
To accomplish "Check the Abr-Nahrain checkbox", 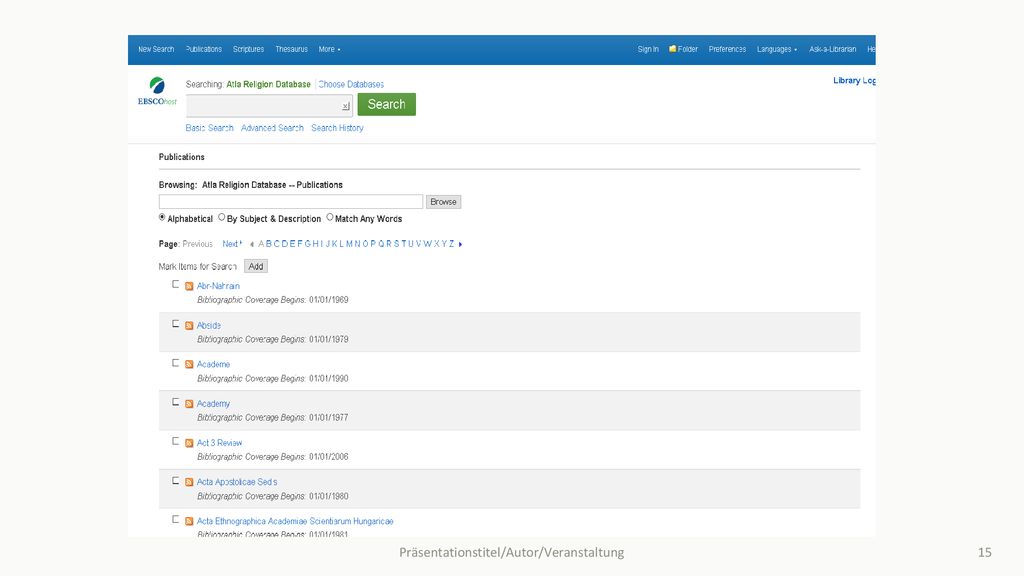I will [x=175, y=284].
